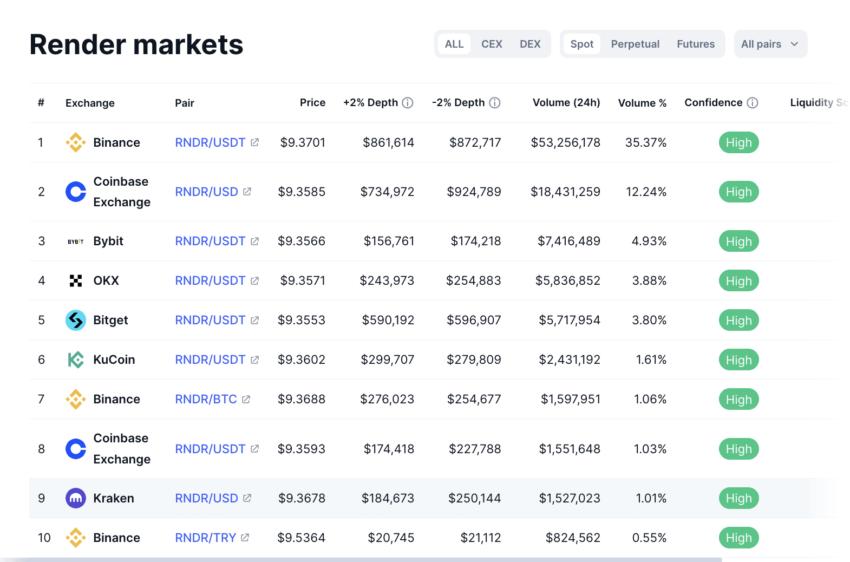This screenshot has width=850, height=562.
Task: Switch to the Perpetual markets tab
Action: [635, 44]
